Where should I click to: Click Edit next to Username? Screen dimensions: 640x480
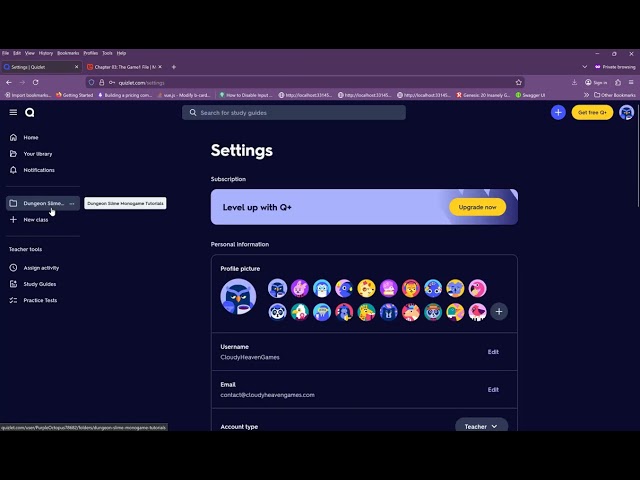tap(493, 352)
